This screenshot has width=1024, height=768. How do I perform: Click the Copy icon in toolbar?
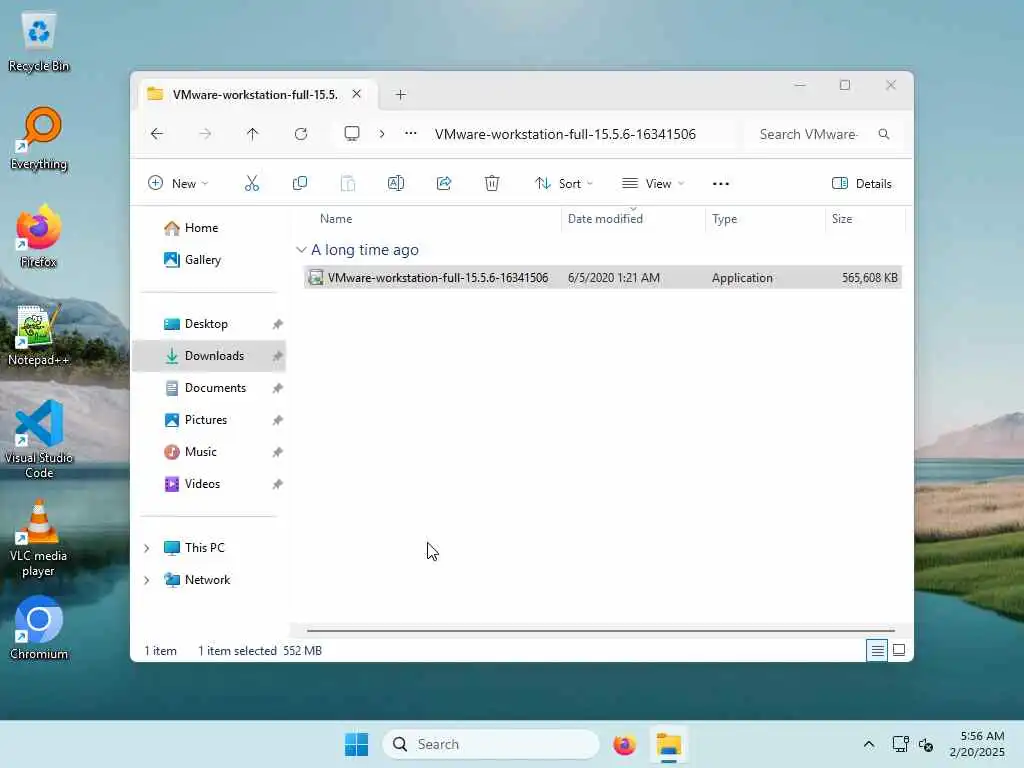pyautogui.click(x=300, y=184)
